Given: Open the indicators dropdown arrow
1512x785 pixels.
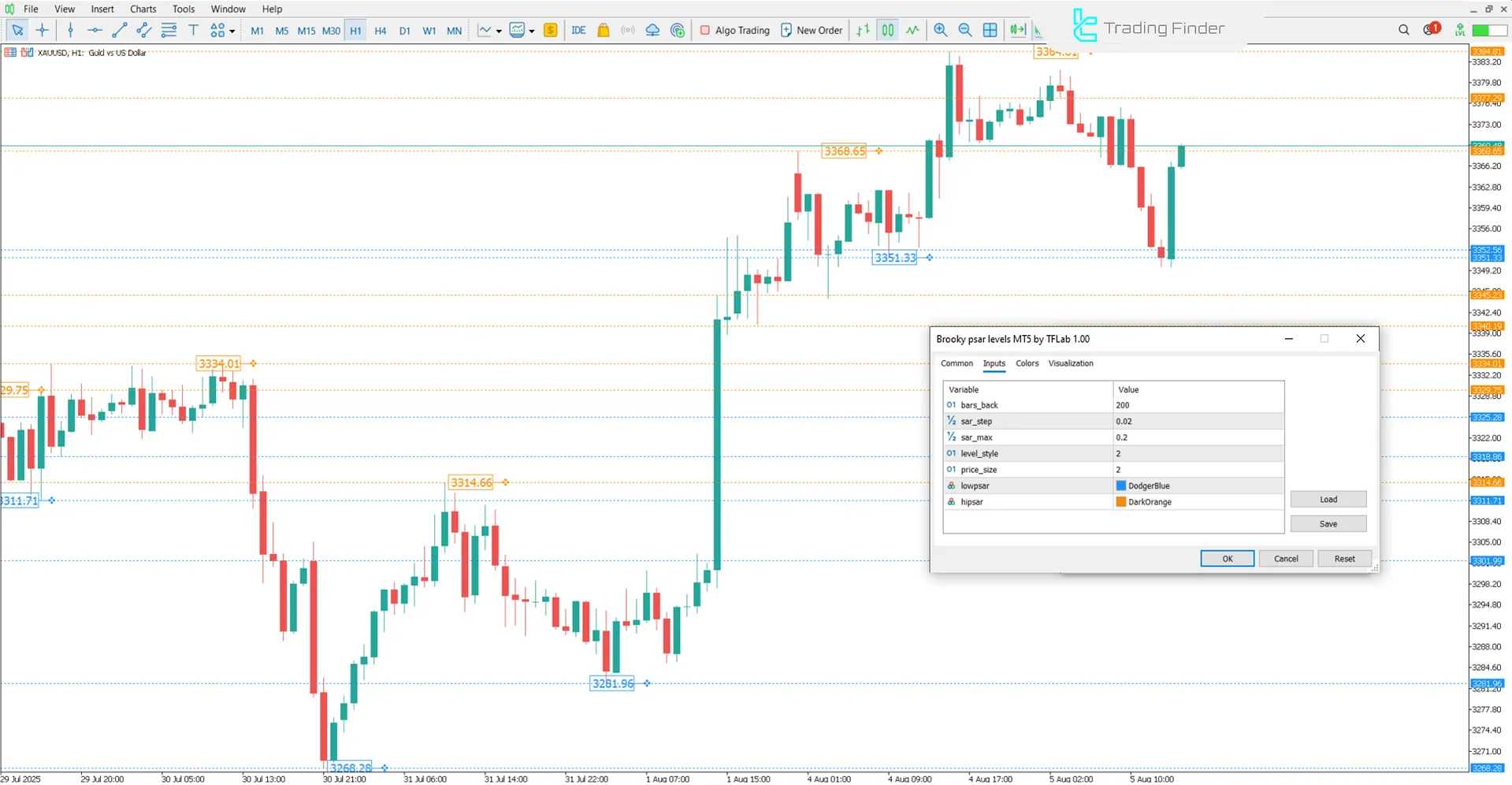Looking at the screenshot, I should 531,30.
